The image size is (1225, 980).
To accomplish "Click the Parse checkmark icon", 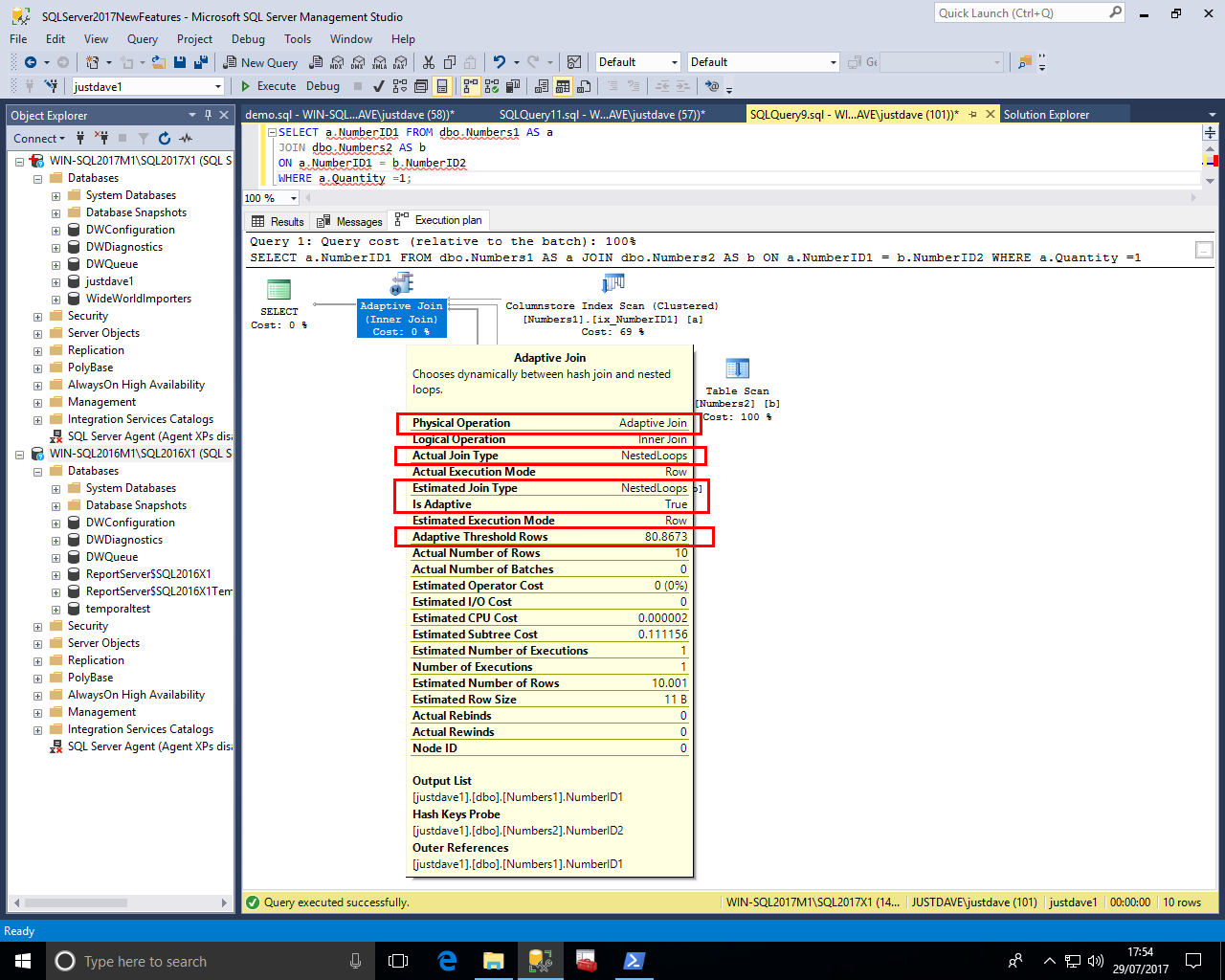I will pos(378,86).
